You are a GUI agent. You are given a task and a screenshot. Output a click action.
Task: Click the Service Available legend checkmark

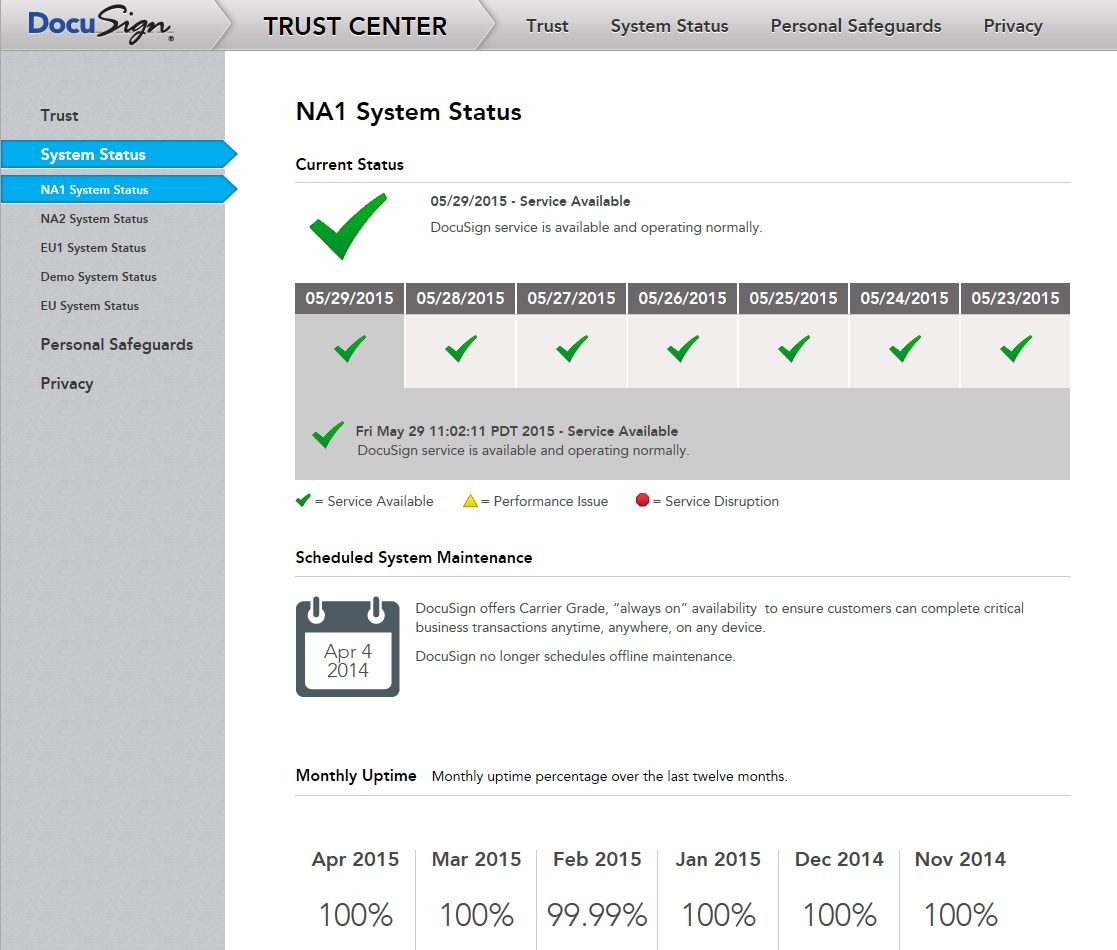[x=303, y=501]
